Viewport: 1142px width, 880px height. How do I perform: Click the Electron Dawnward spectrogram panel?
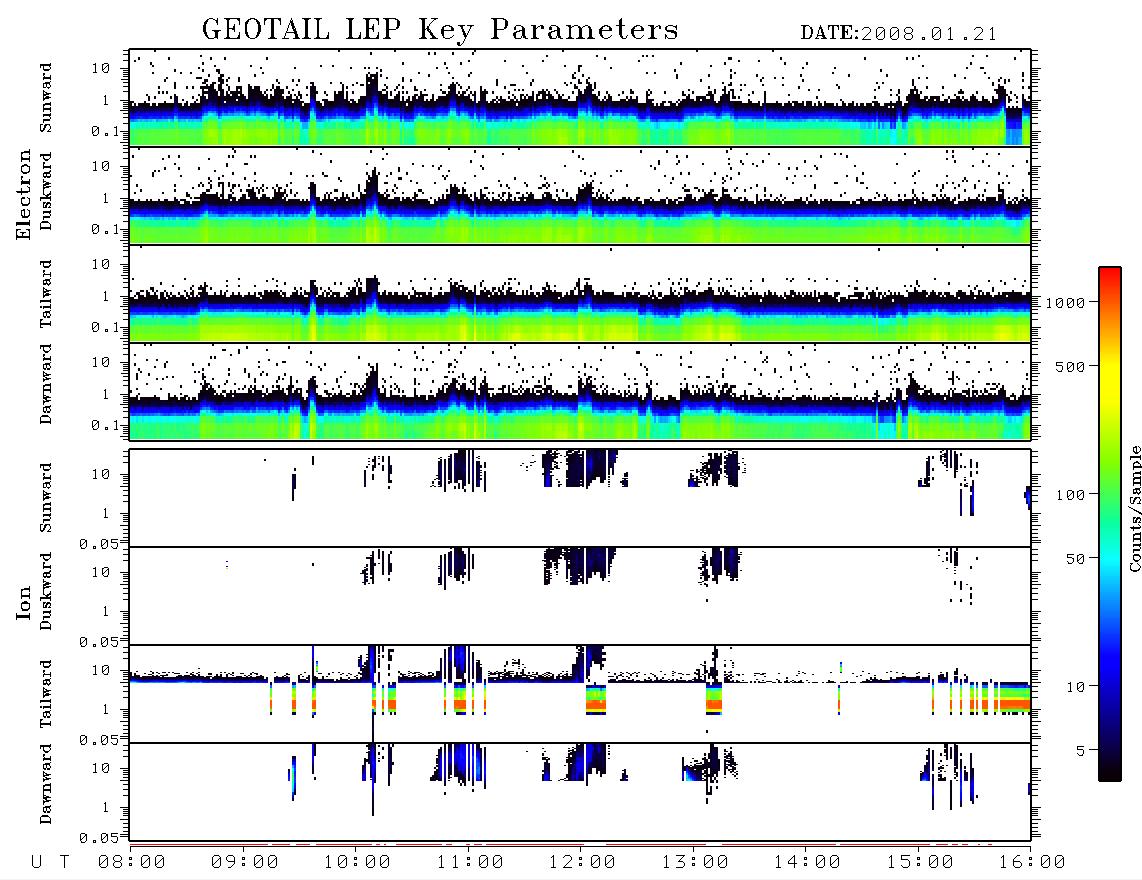point(580,391)
